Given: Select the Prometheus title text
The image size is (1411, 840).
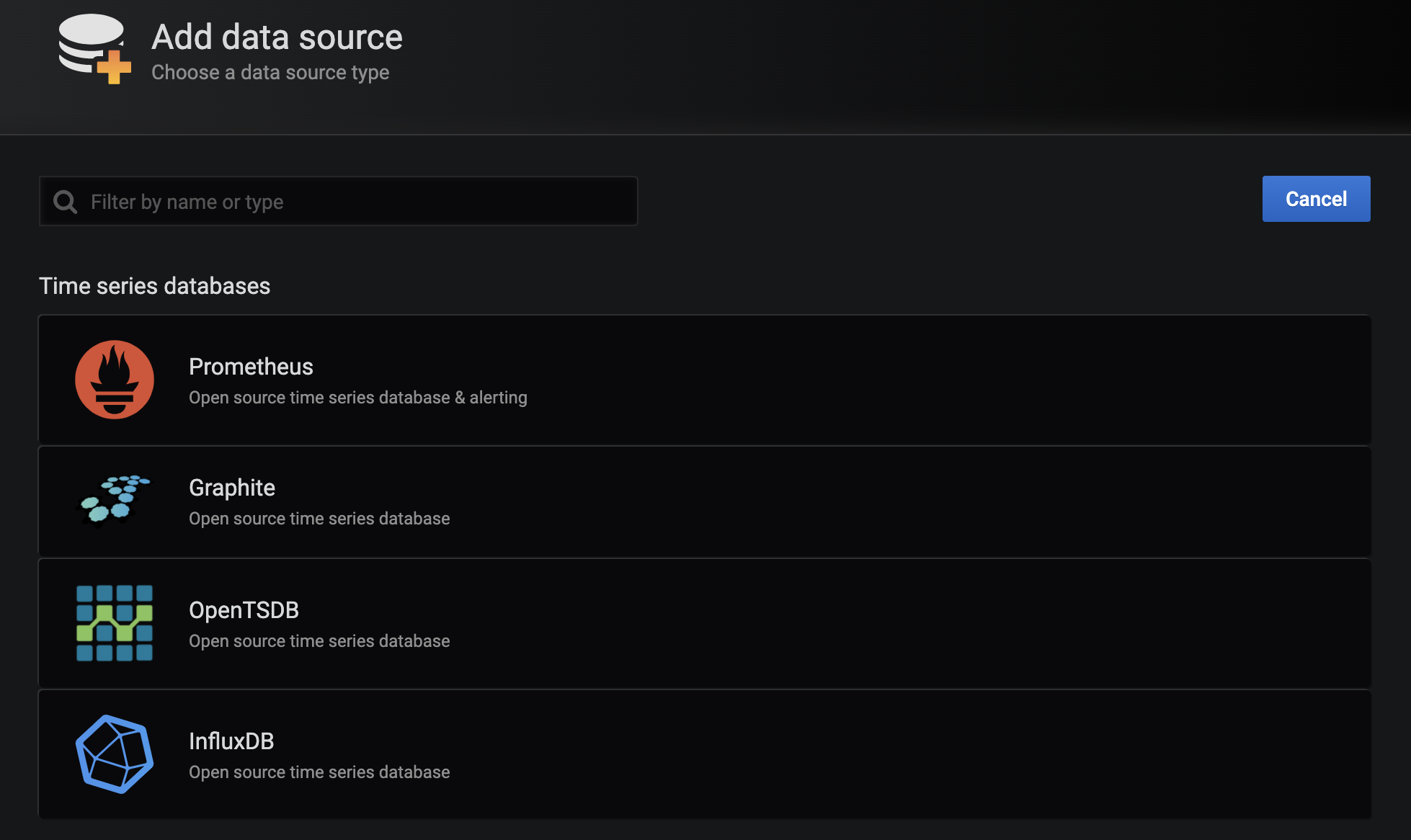Looking at the screenshot, I should (251, 367).
